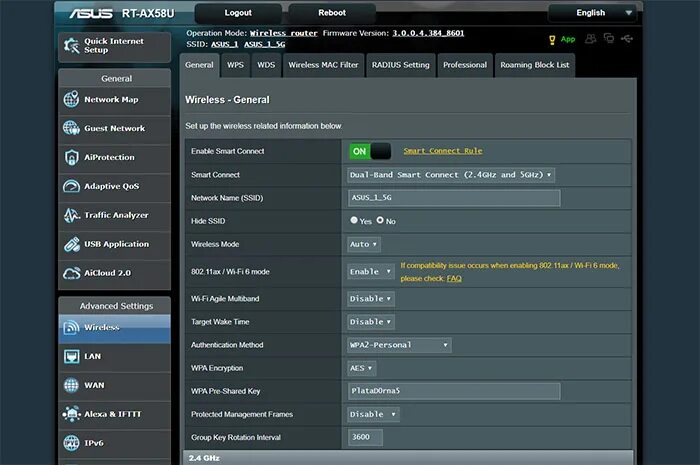Click the Adaptive QoS gauge icon
This screenshot has height=465, width=700.
click(x=71, y=186)
